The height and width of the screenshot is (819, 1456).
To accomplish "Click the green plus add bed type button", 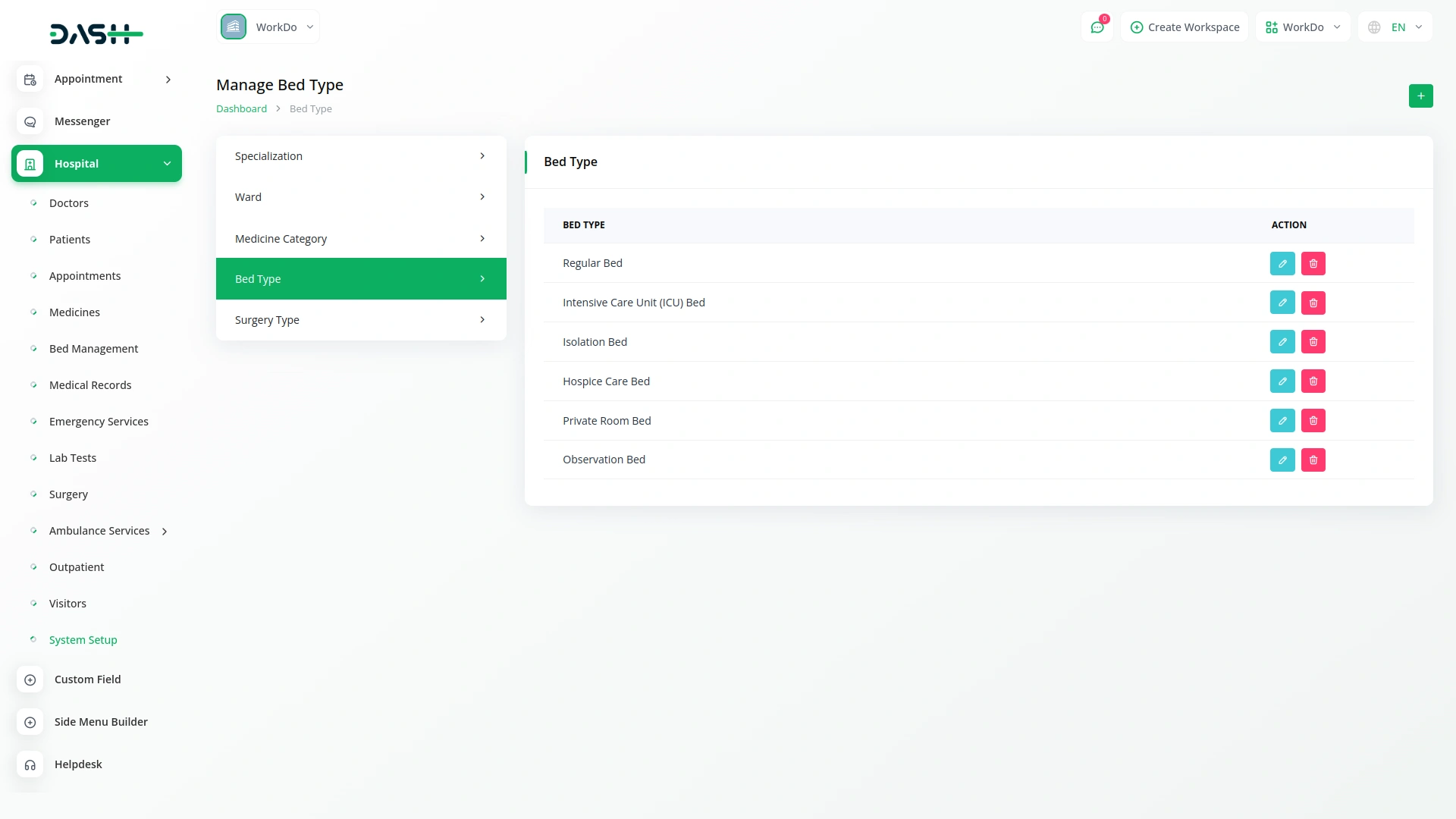I will pyautogui.click(x=1420, y=96).
